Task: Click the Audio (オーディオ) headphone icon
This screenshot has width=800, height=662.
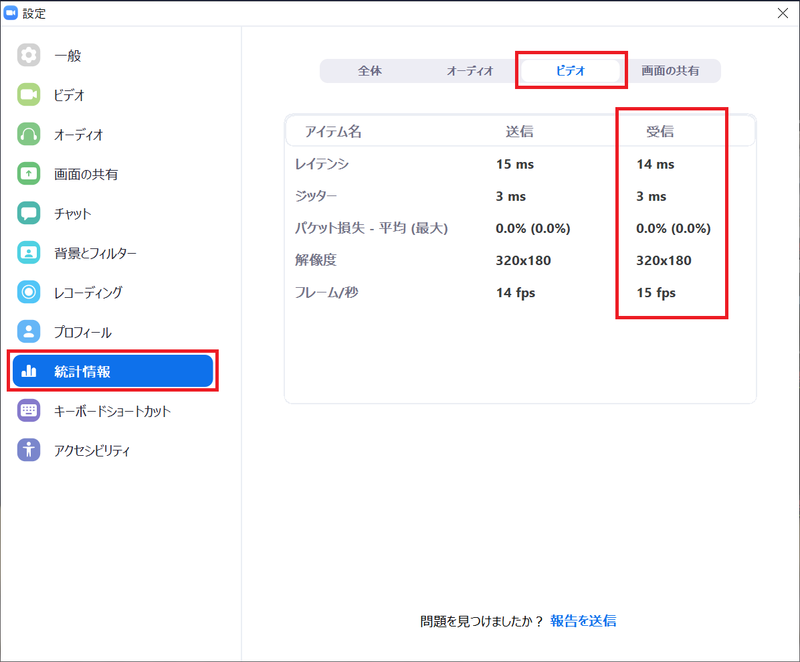Action: pyautogui.click(x=29, y=134)
